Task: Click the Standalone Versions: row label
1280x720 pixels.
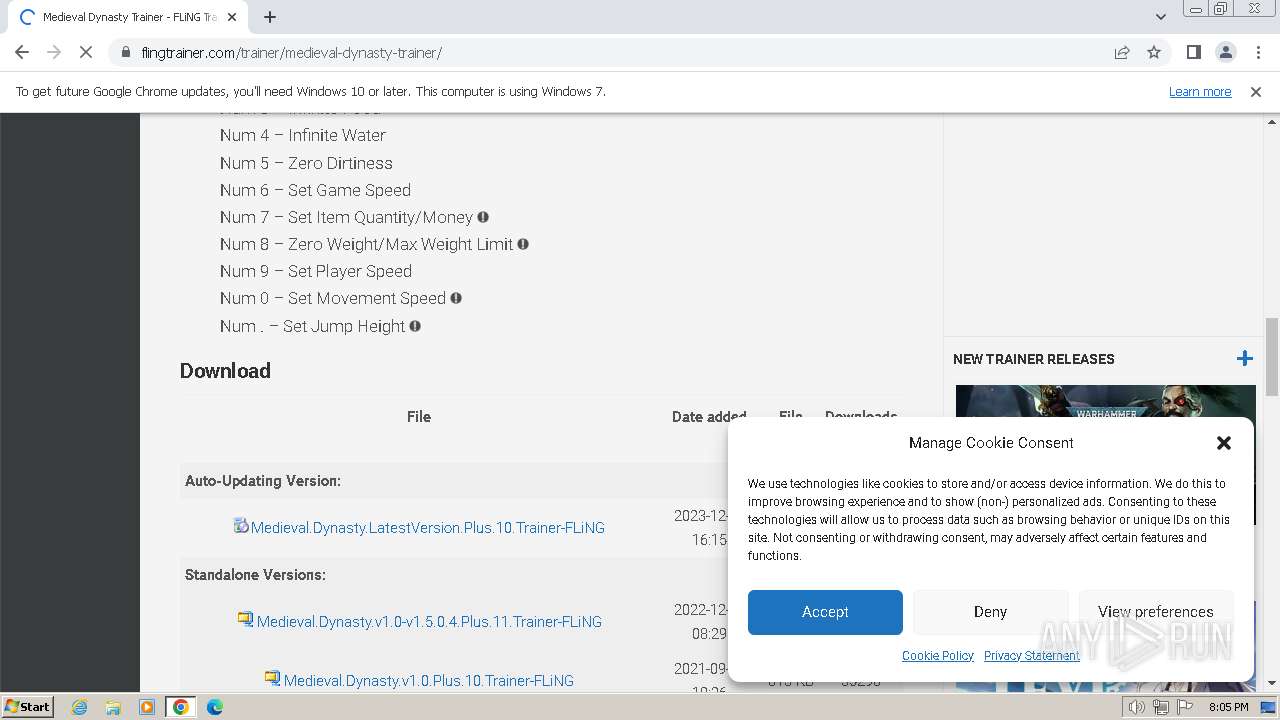Action: pos(255,575)
